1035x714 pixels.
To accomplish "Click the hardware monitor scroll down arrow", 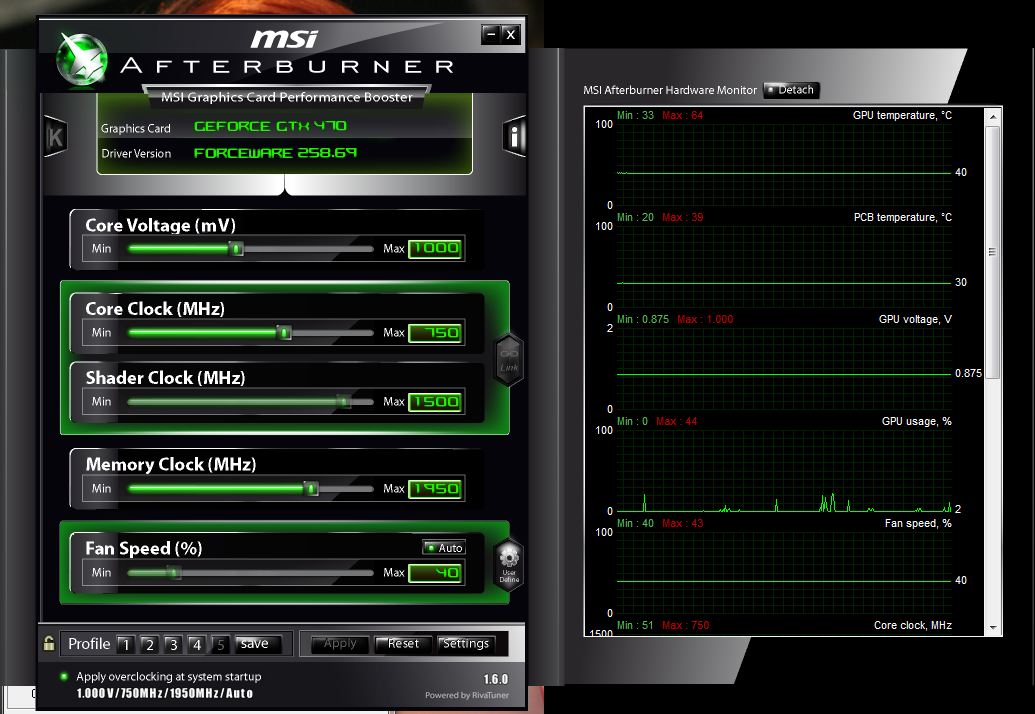I will 993,628.
